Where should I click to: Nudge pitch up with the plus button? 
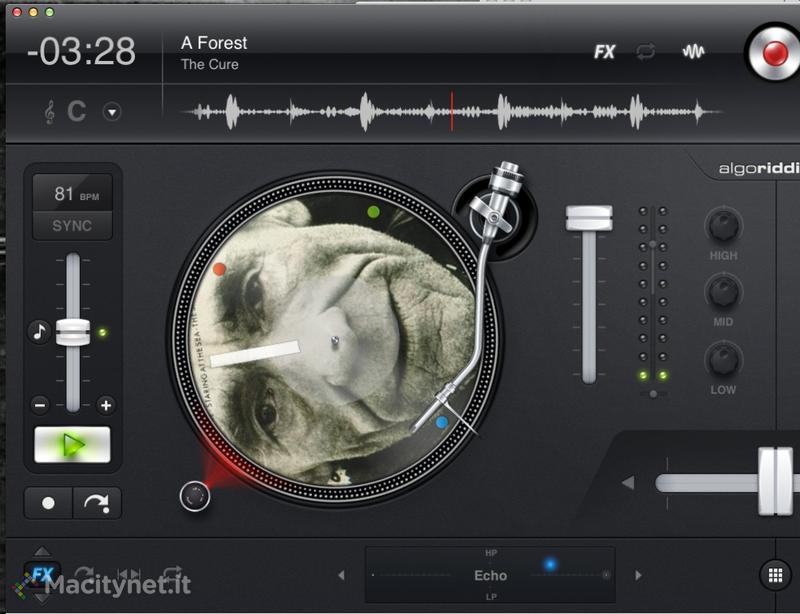[x=106, y=405]
